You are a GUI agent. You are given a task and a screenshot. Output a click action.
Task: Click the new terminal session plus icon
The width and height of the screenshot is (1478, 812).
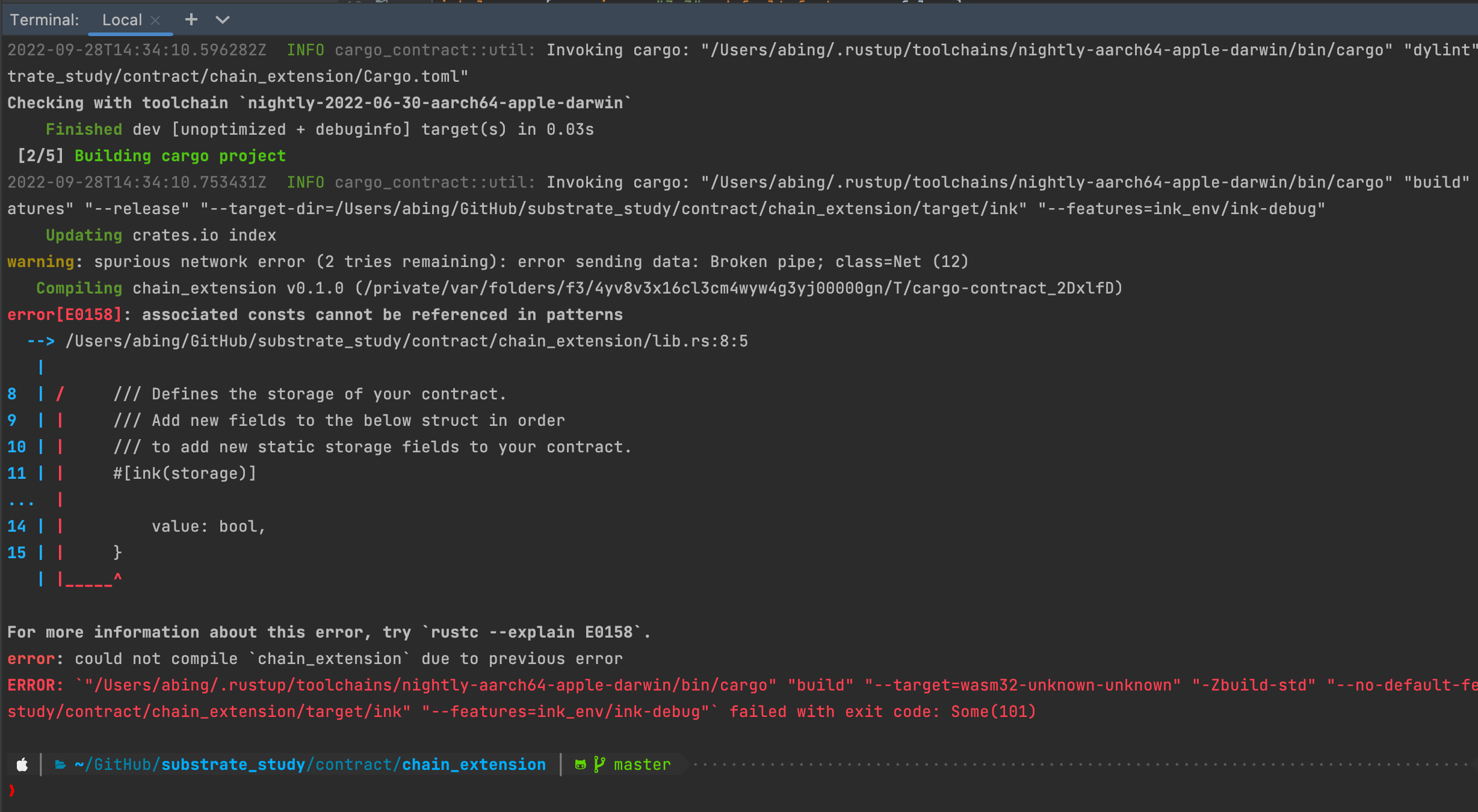click(x=190, y=19)
